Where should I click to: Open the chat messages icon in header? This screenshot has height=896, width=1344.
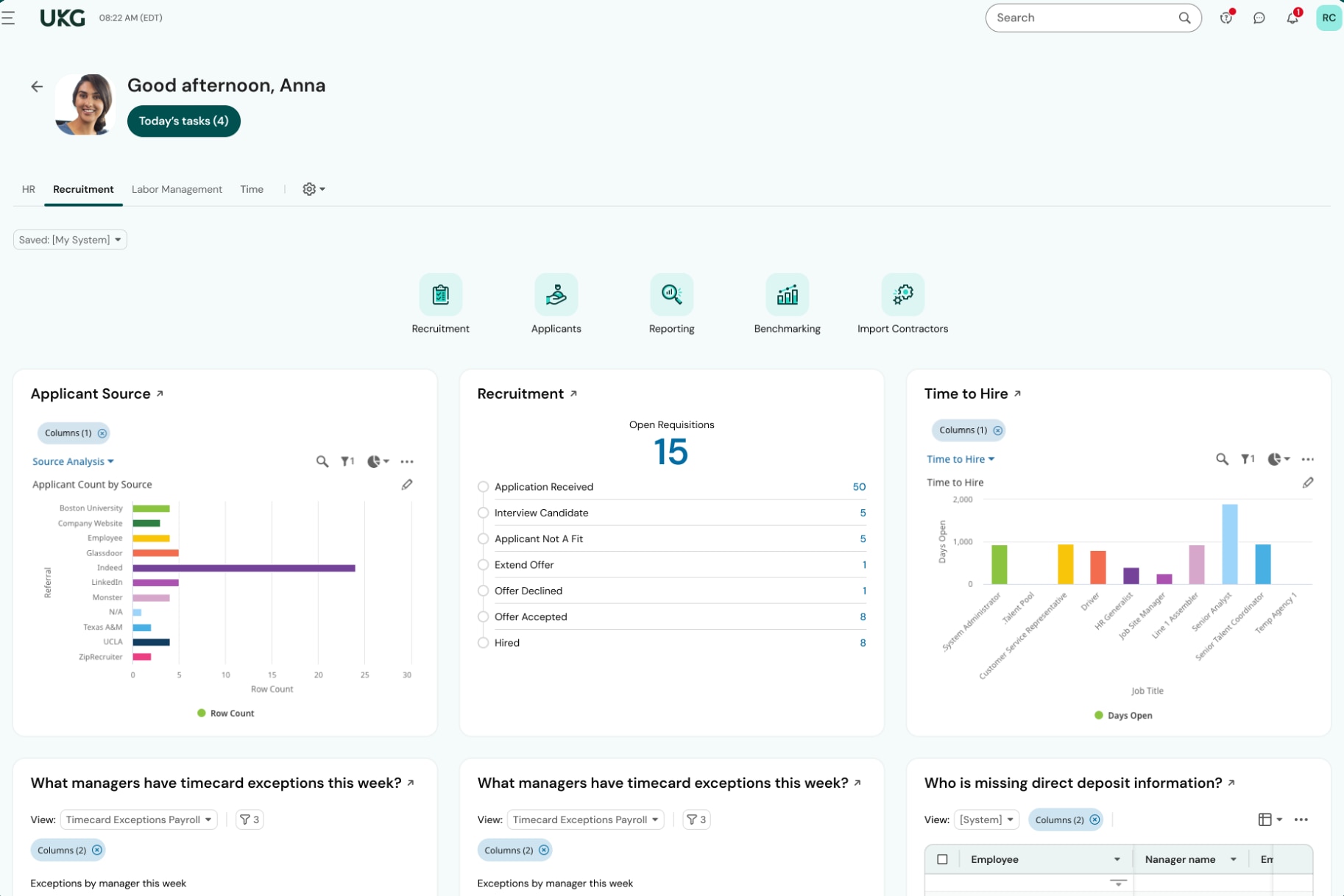point(1259,18)
